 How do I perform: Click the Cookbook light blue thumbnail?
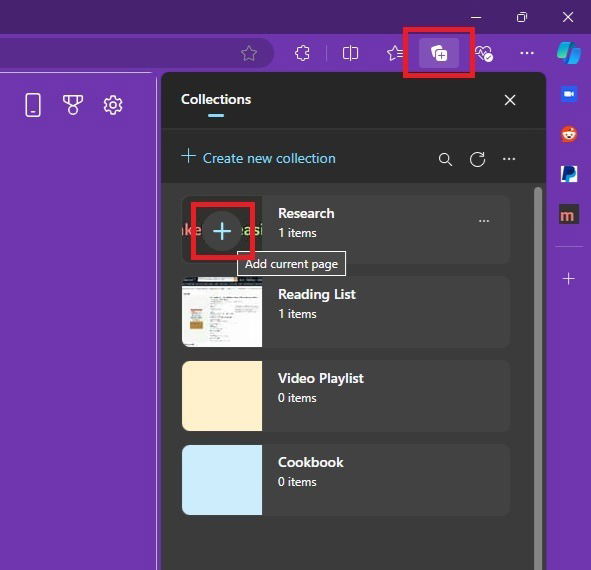coord(222,480)
